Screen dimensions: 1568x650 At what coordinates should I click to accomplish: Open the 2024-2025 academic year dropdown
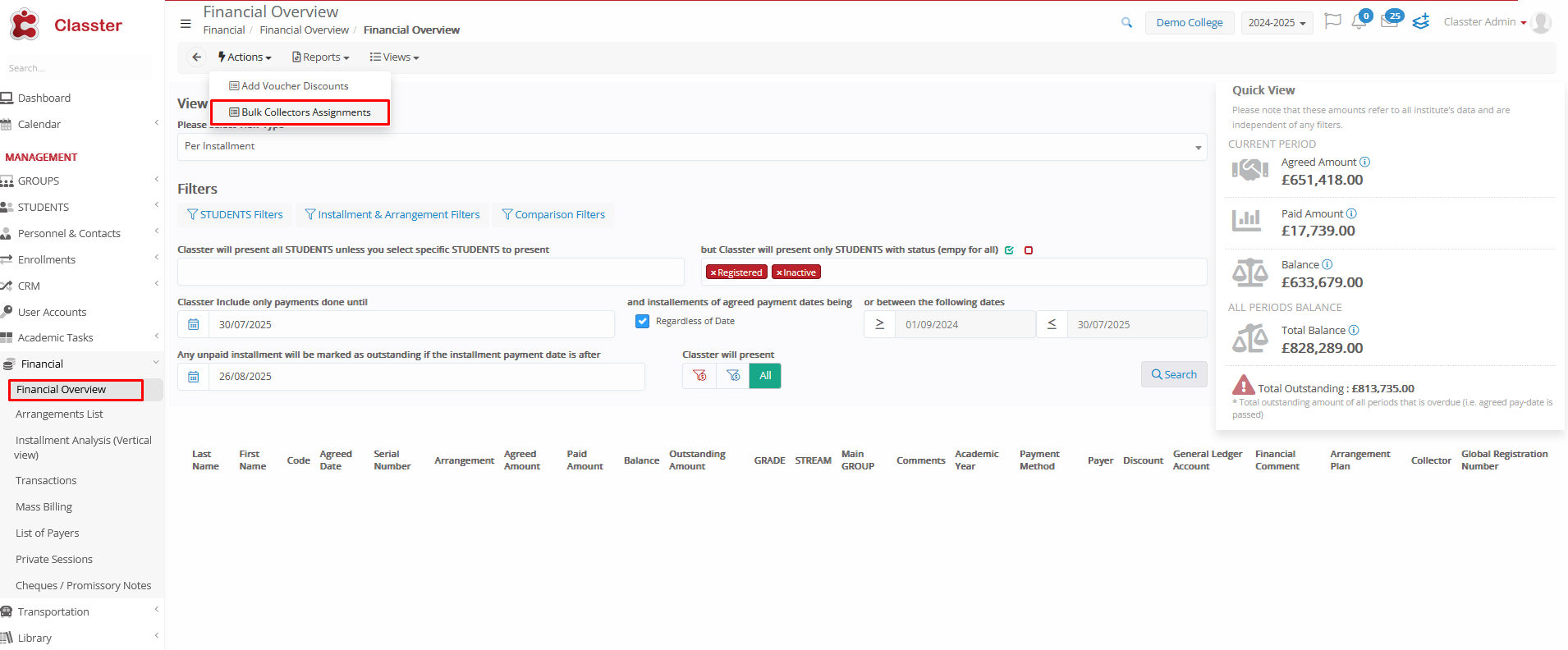click(x=1277, y=23)
